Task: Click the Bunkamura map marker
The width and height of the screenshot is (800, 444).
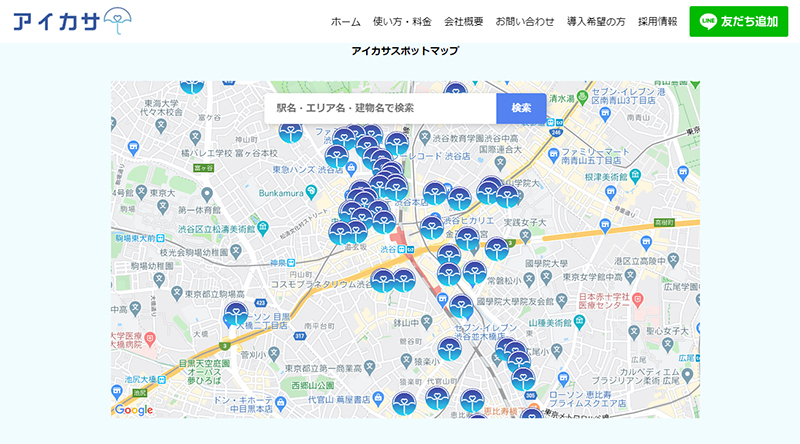Action: click(x=311, y=192)
